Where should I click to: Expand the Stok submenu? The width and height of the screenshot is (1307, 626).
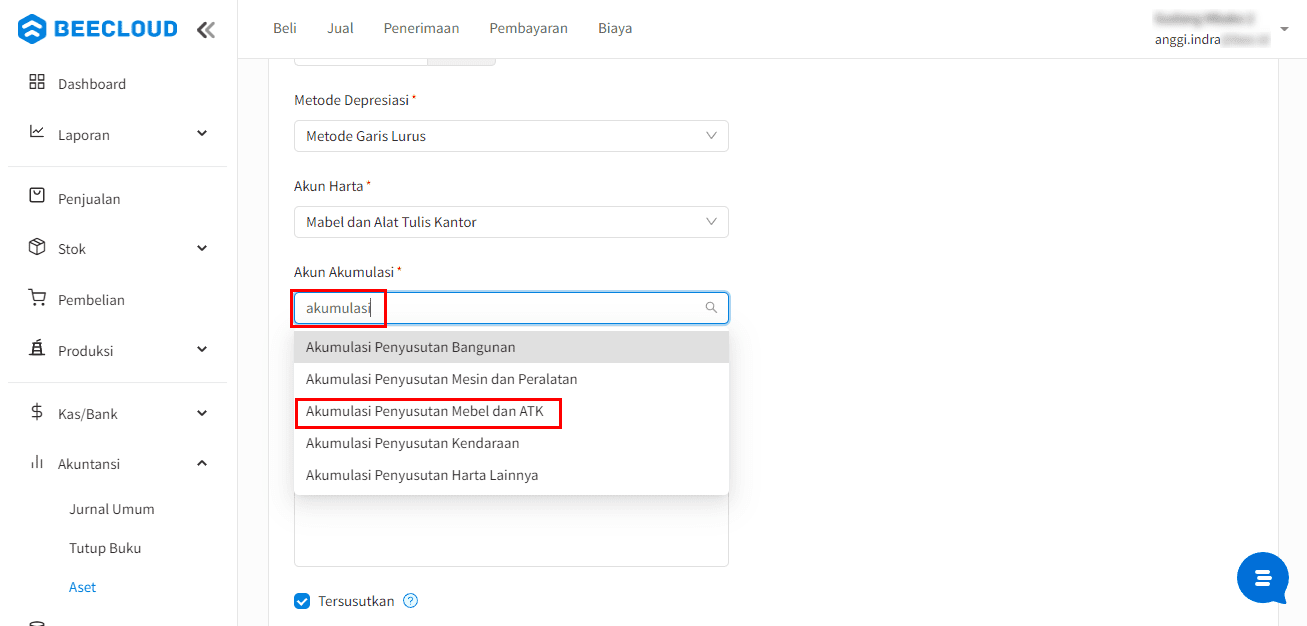point(202,248)
